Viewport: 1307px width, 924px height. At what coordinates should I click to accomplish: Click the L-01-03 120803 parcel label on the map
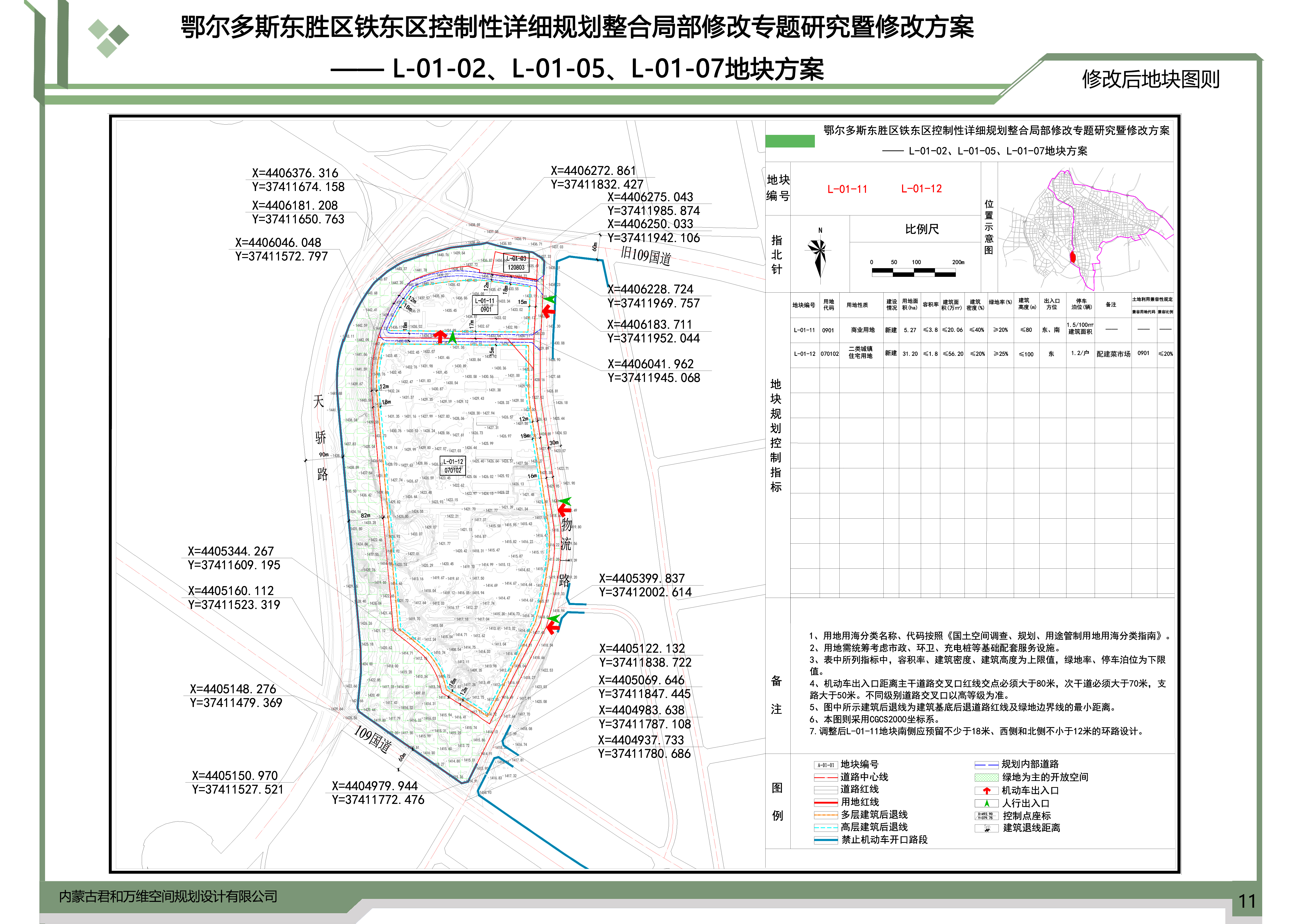click(516, 263)
